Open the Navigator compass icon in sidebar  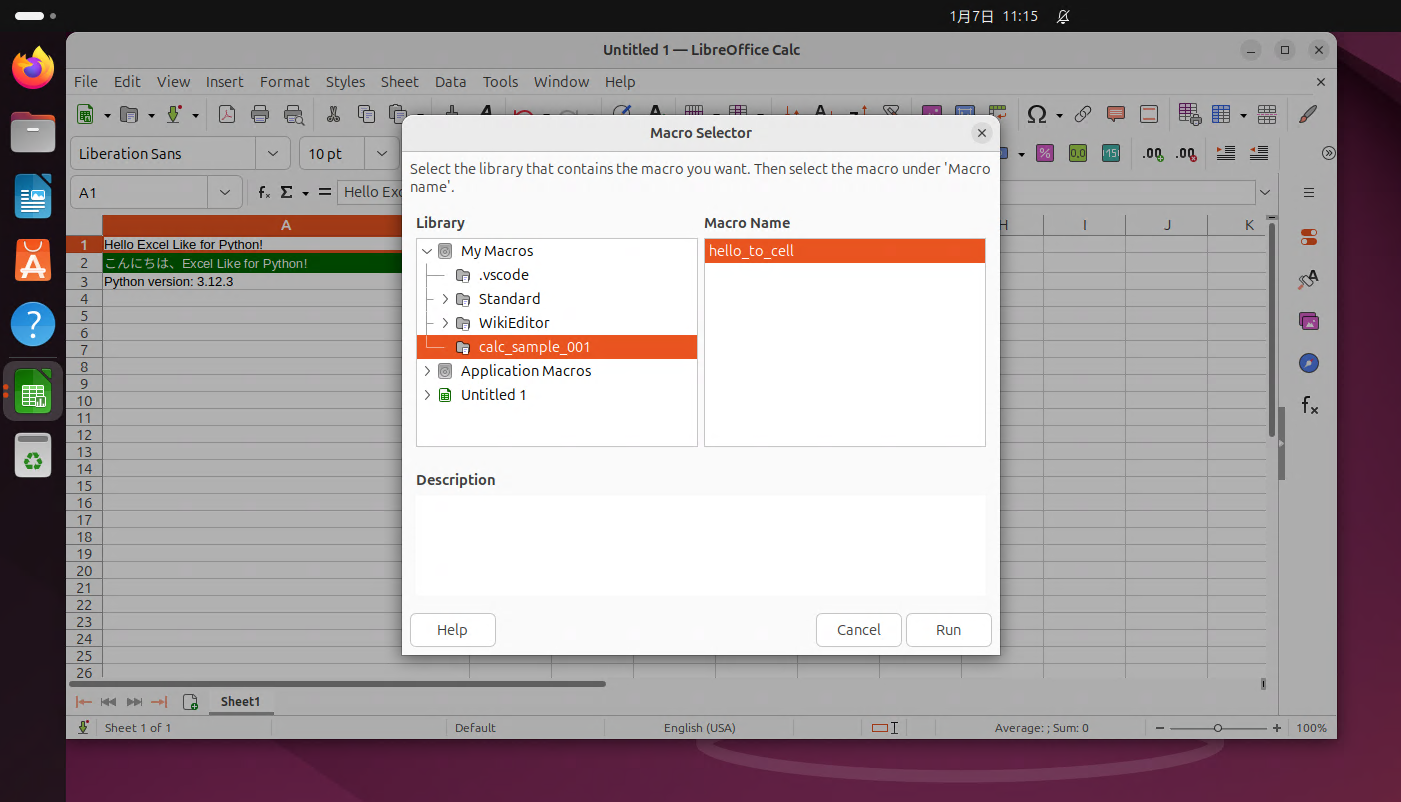click(x=1308, y=363)
